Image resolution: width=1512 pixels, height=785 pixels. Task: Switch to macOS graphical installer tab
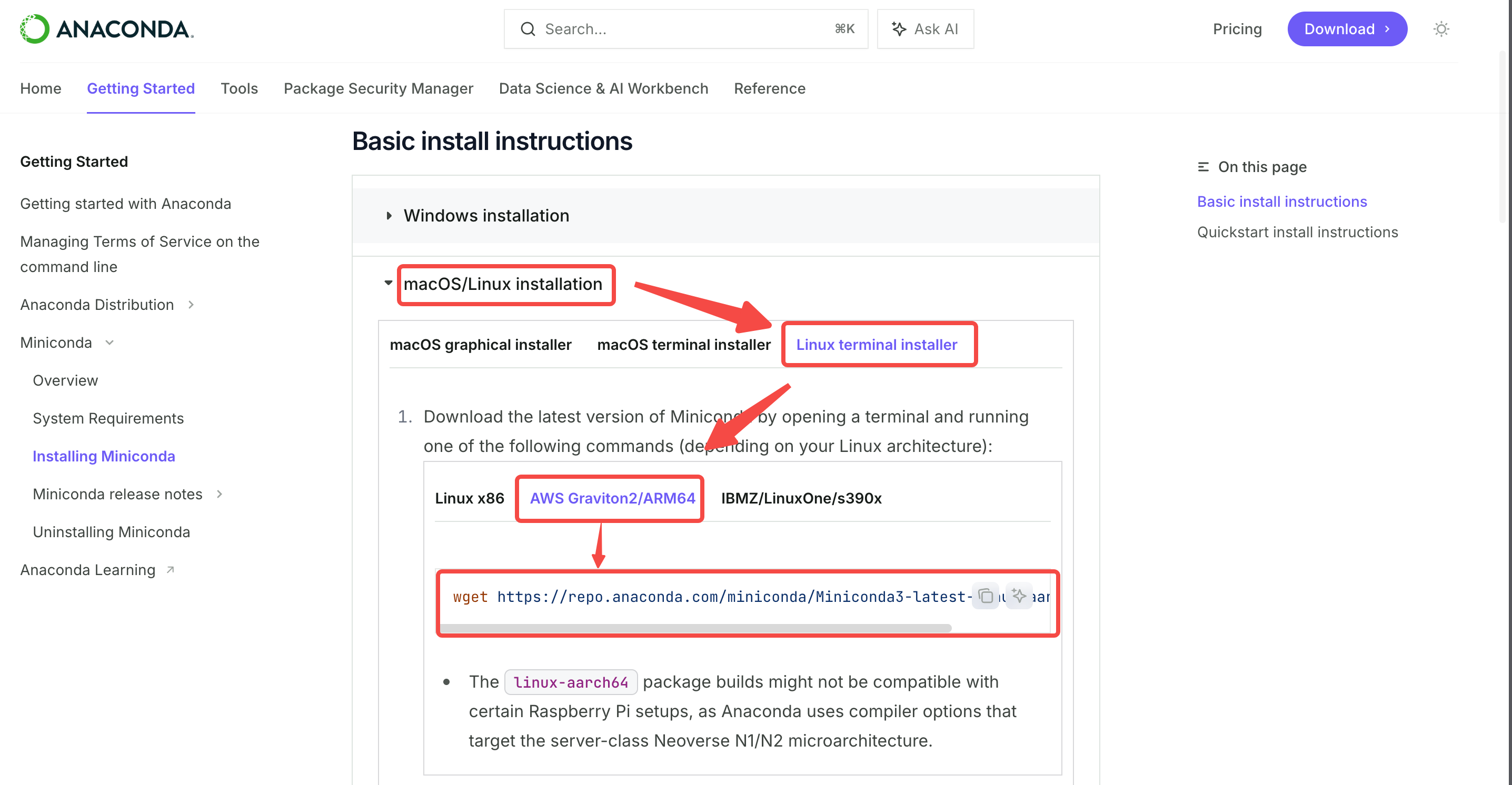tap(480, 345)
